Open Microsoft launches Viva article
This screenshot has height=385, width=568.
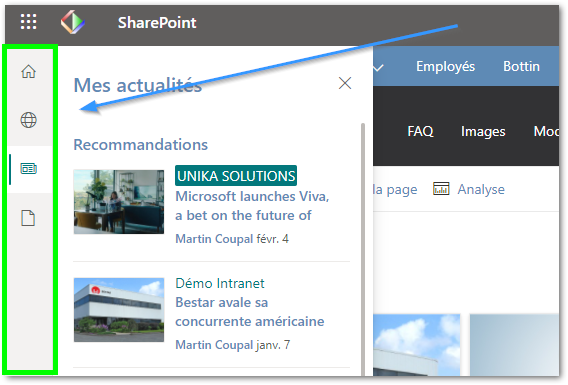[252, 206]
